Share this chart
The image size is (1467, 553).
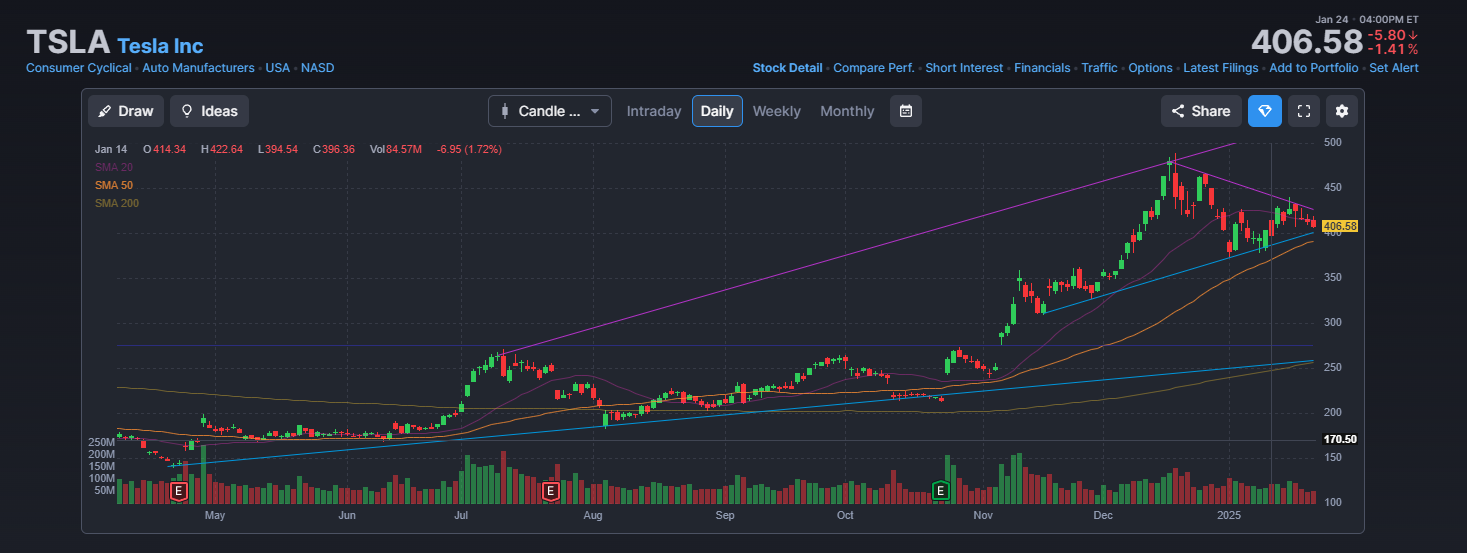tap(1201, 111)
